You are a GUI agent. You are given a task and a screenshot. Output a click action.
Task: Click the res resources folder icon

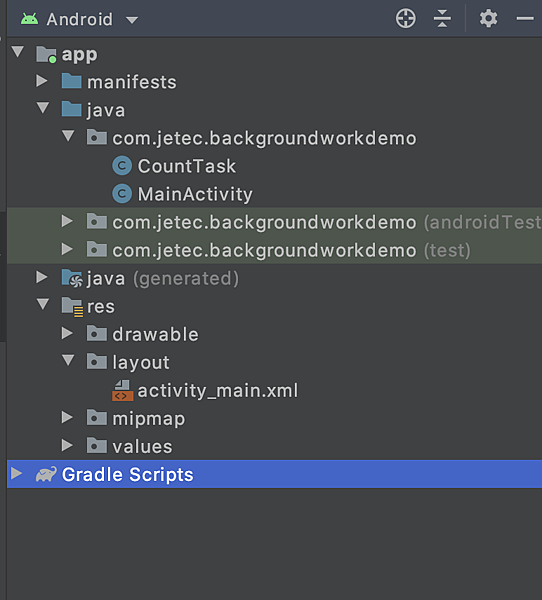coord(72,307)
